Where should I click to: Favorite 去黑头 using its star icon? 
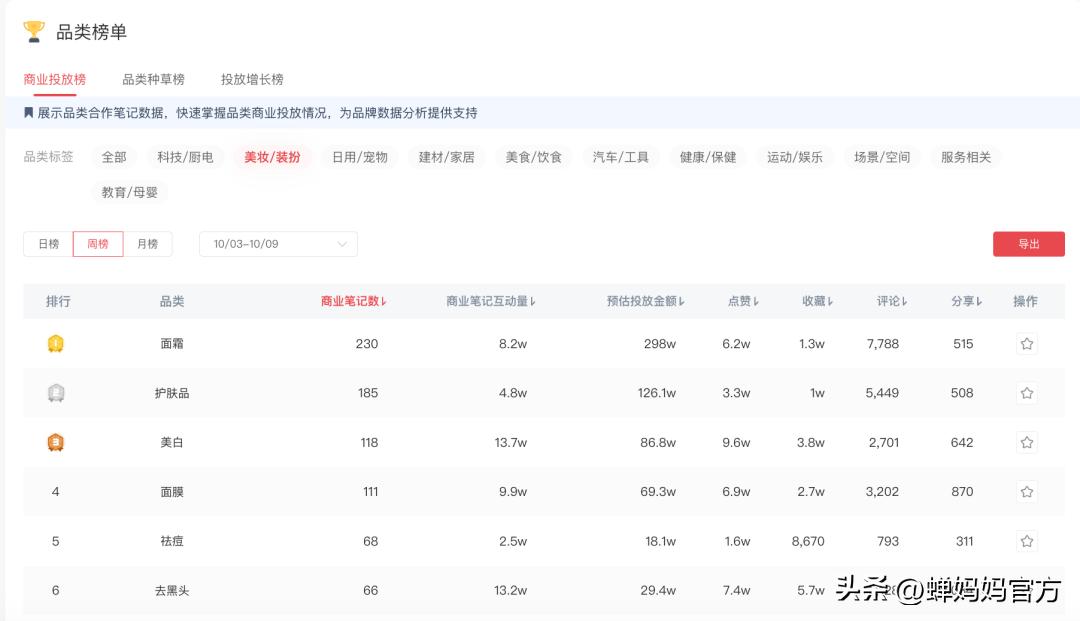click(1027, 590)
